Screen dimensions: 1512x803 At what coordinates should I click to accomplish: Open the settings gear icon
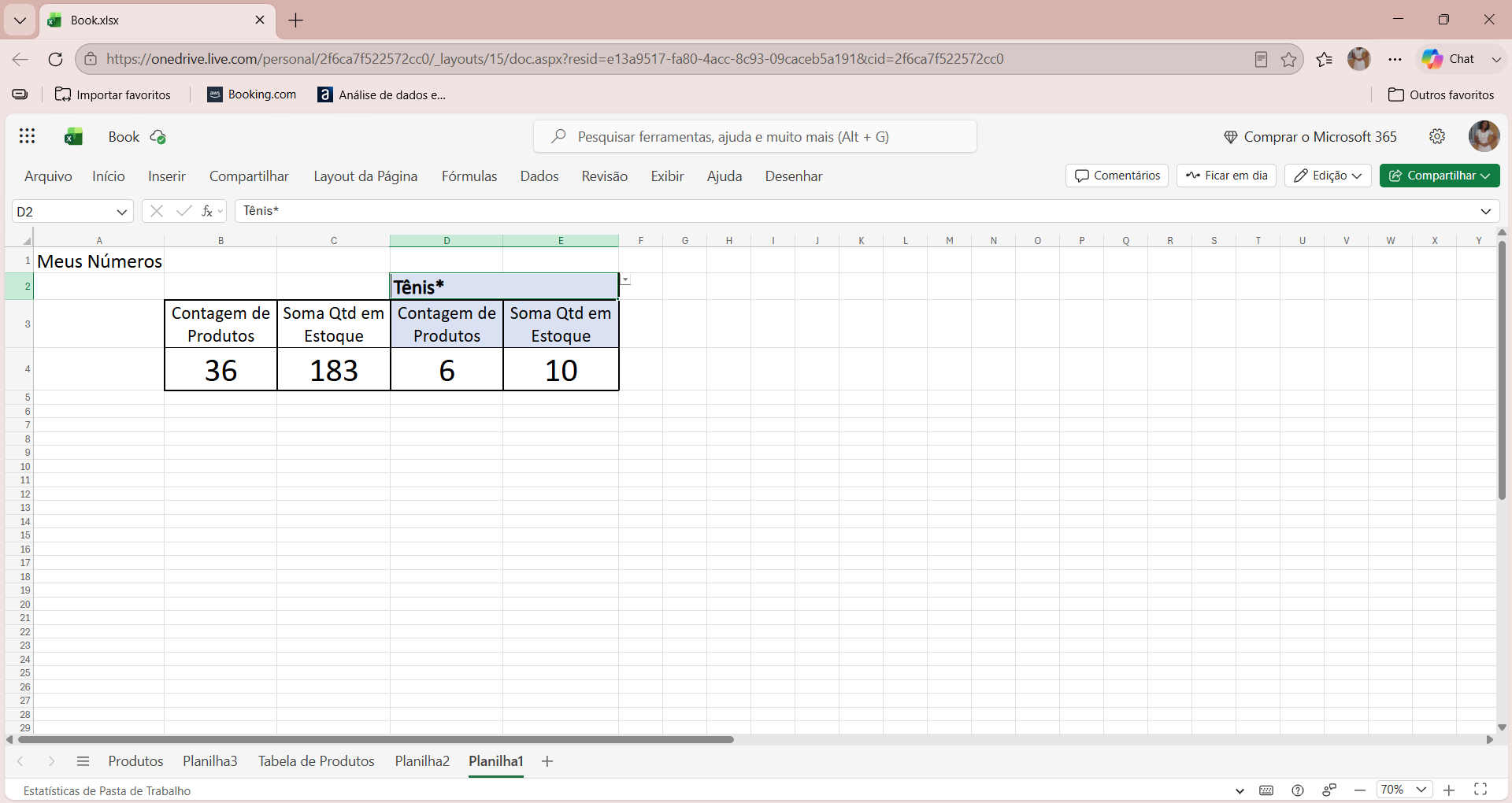coord(1437,136)
